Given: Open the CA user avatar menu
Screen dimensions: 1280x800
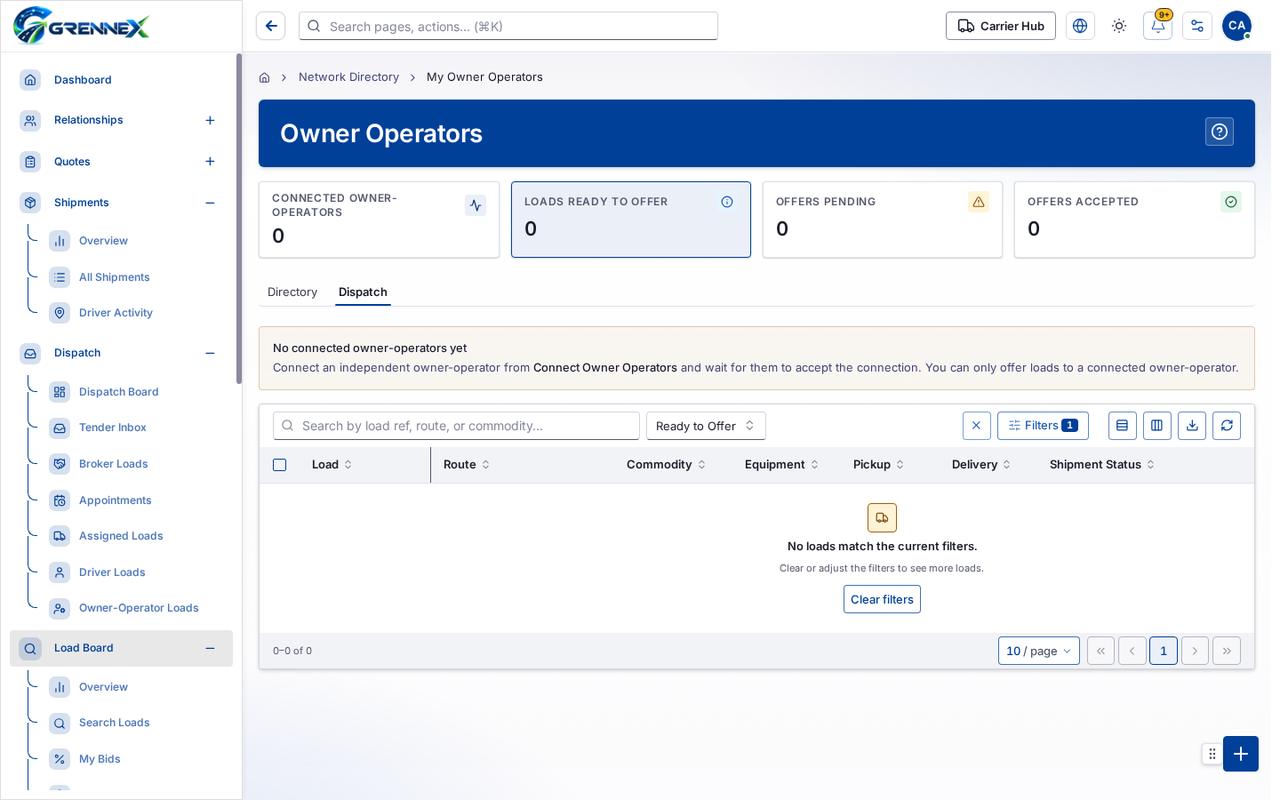Looking at the screenshot, I should [1237, 26].
